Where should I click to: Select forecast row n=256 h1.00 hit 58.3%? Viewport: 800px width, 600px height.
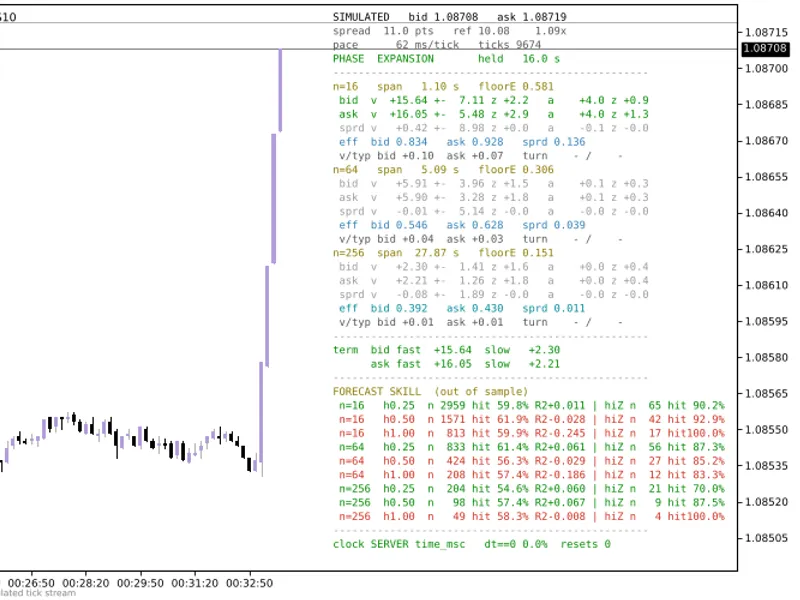pos(532,516)
